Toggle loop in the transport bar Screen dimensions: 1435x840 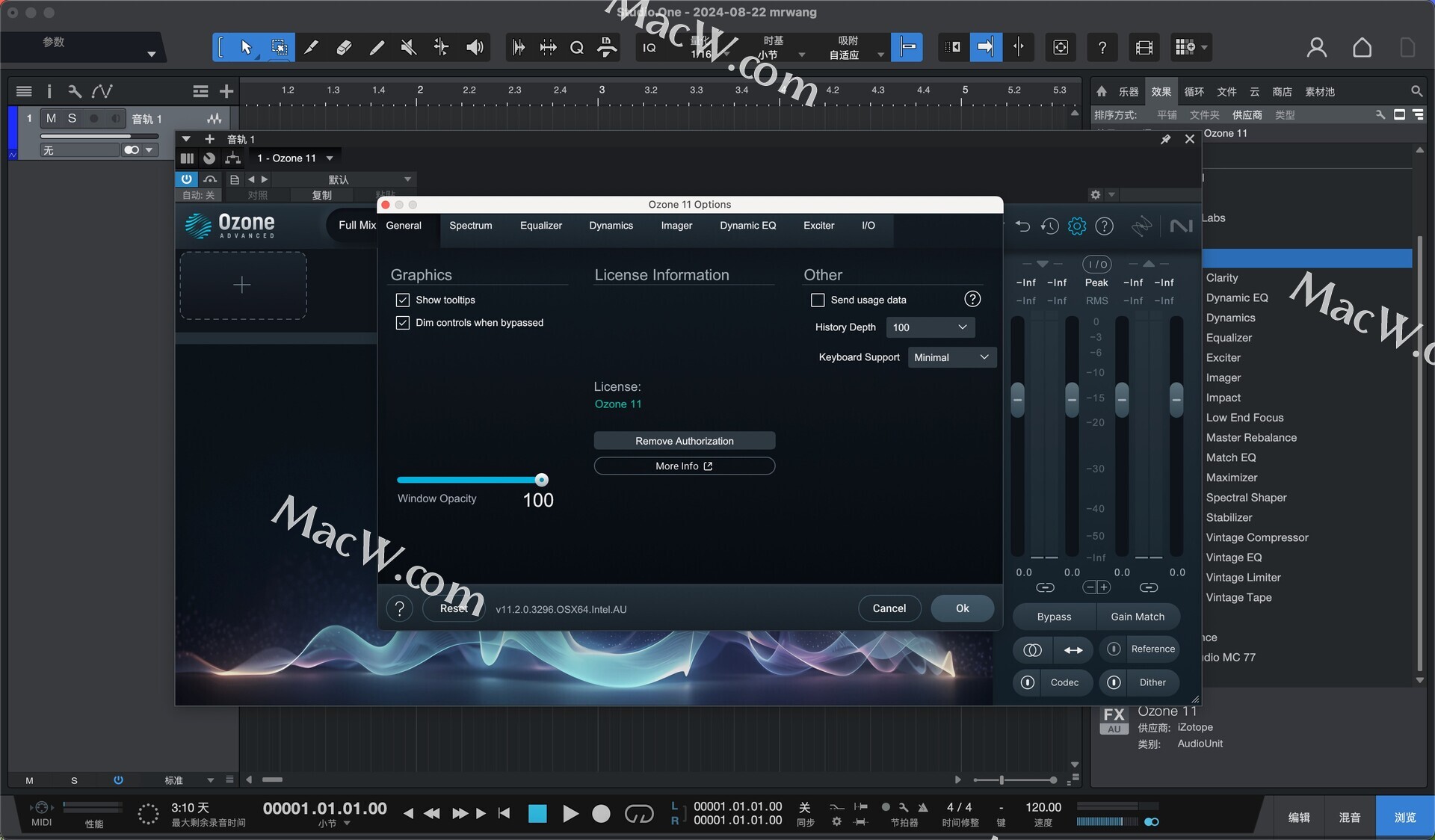pos(638,813)
